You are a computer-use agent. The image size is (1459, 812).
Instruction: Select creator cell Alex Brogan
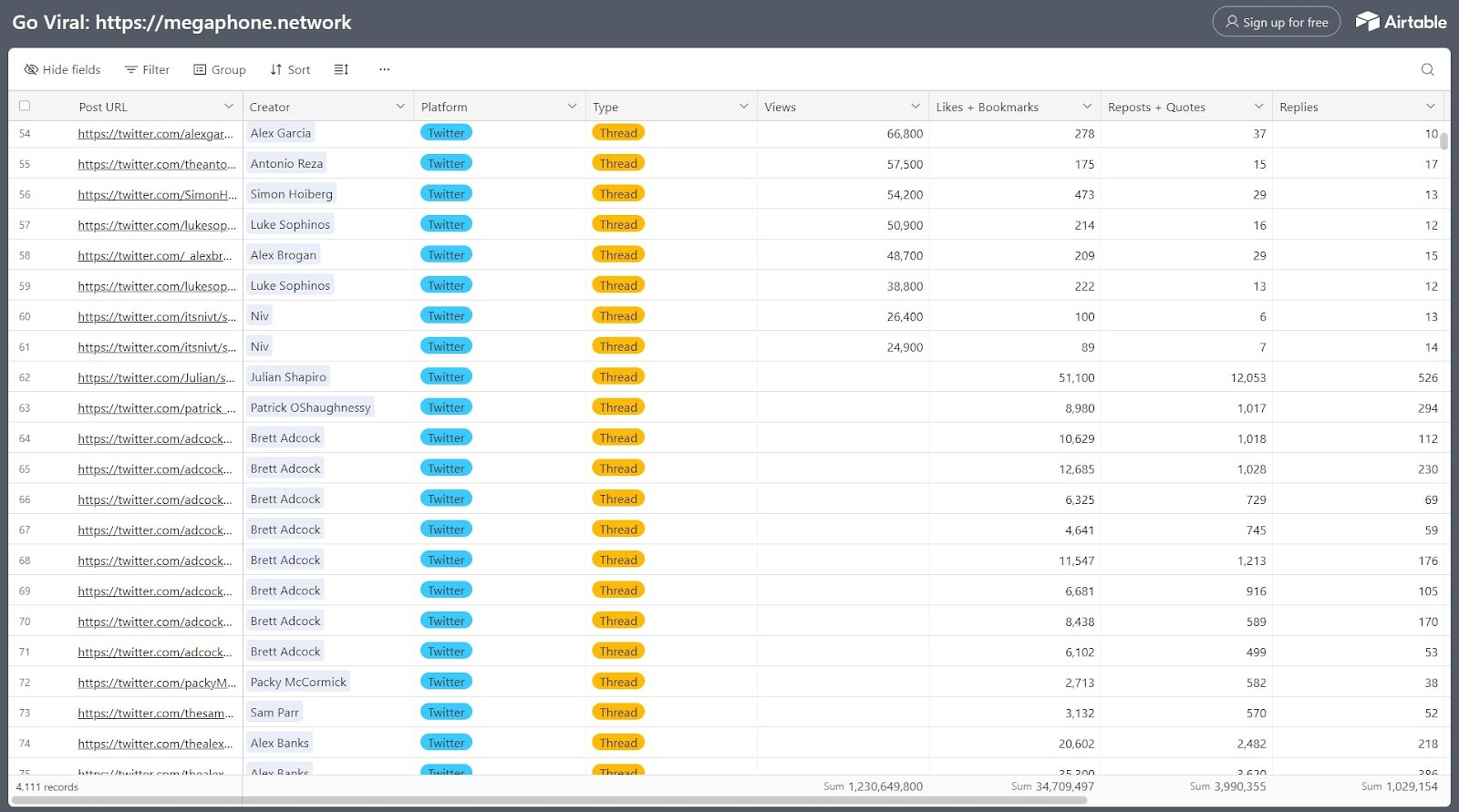click(x=284, y=255)
